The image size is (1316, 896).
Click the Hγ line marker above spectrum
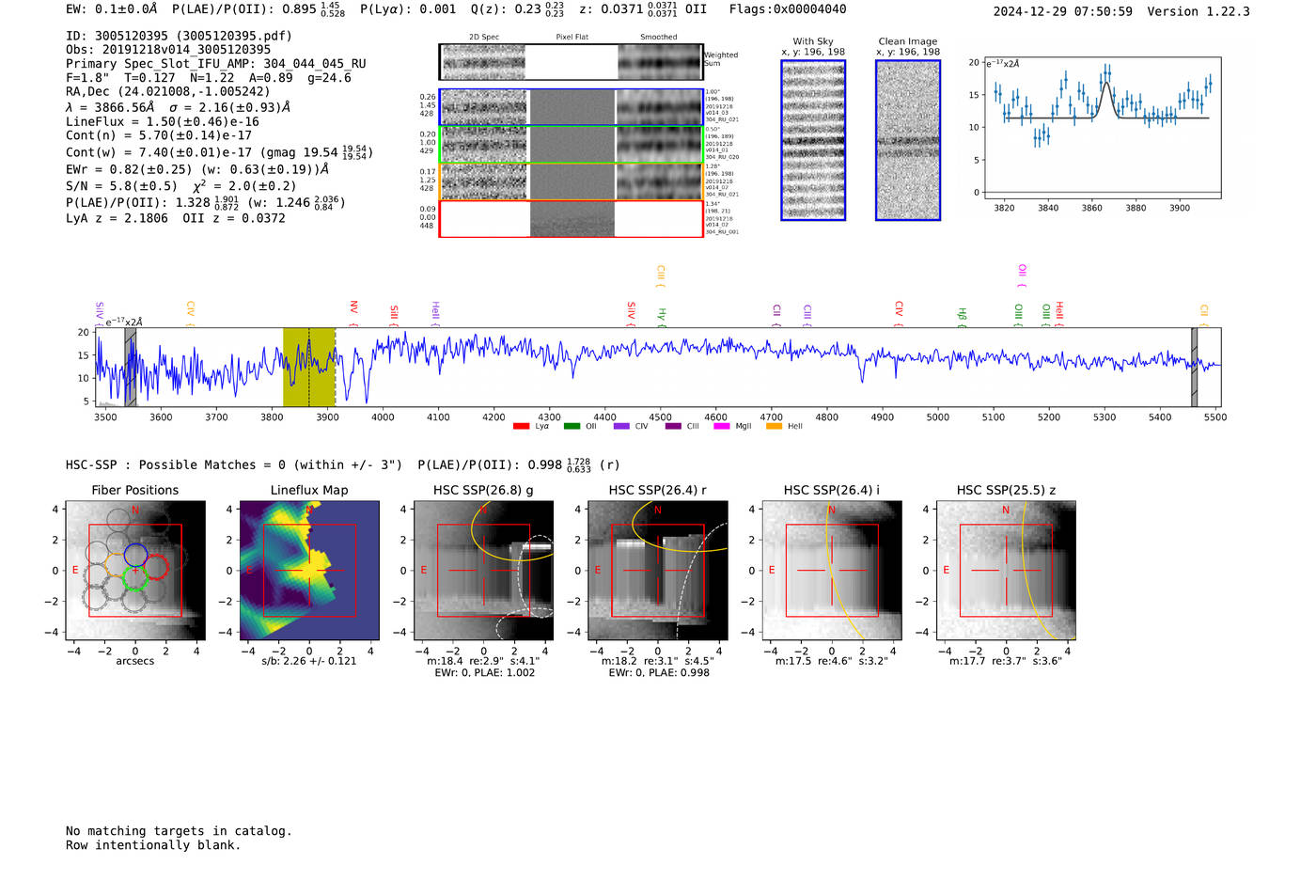pyautogui.click(x=662, y=316)
